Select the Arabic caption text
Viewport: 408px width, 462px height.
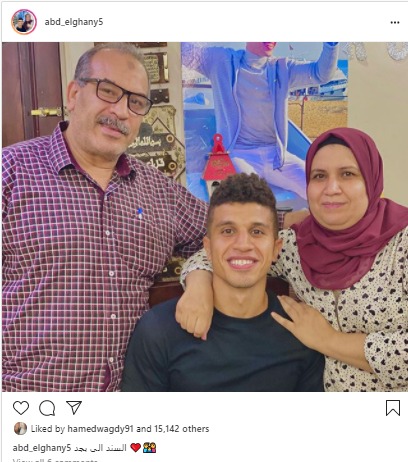pyautogui.click(x=100, y=448)
